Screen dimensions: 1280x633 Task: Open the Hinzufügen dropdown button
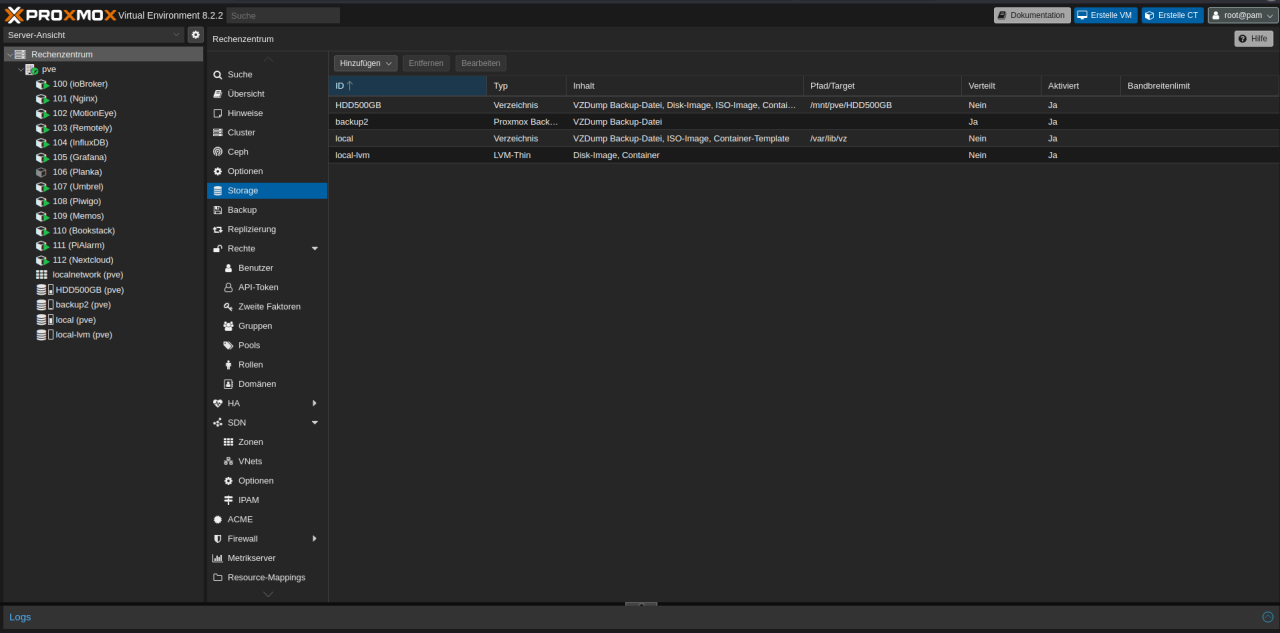click(366, 63)
